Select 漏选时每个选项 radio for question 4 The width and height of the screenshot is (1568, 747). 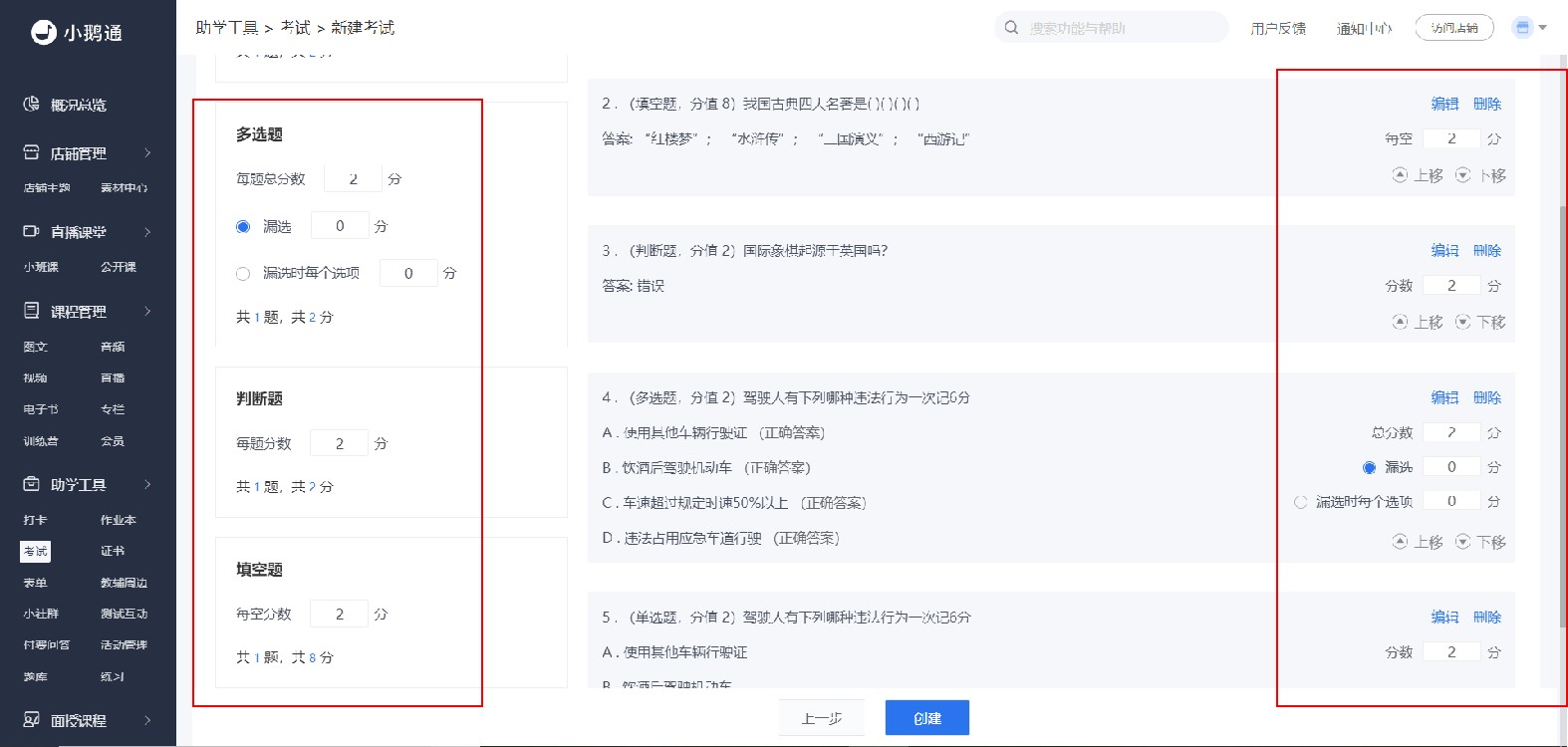click(1300, 502)
